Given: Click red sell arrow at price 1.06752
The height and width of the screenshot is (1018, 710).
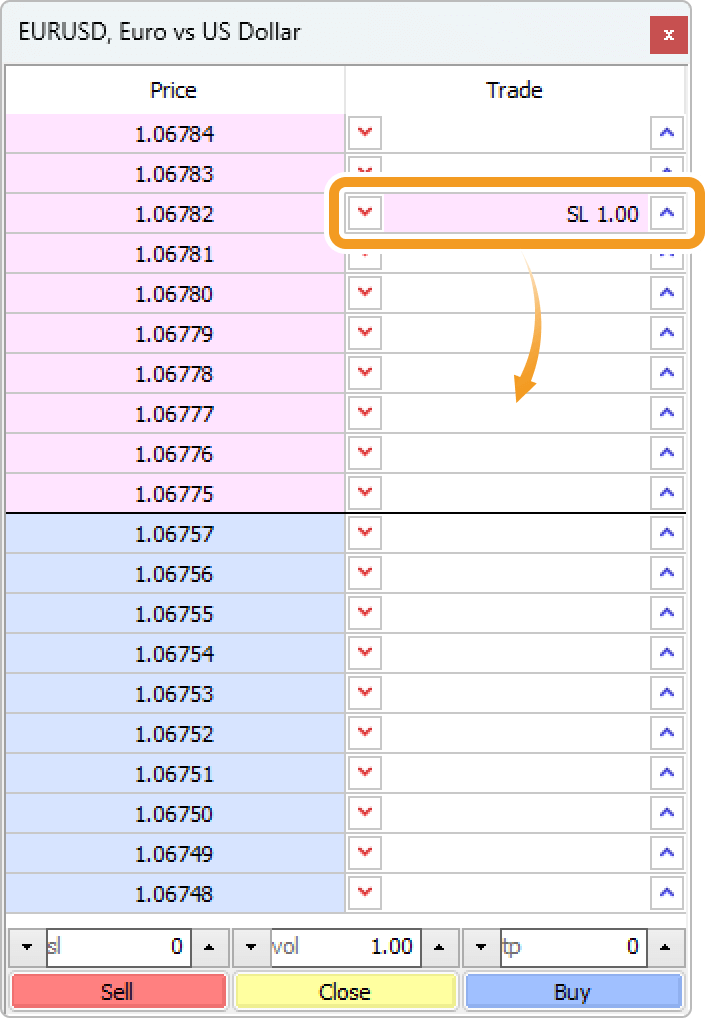Looking at the screenshot, I should [365, 733].
